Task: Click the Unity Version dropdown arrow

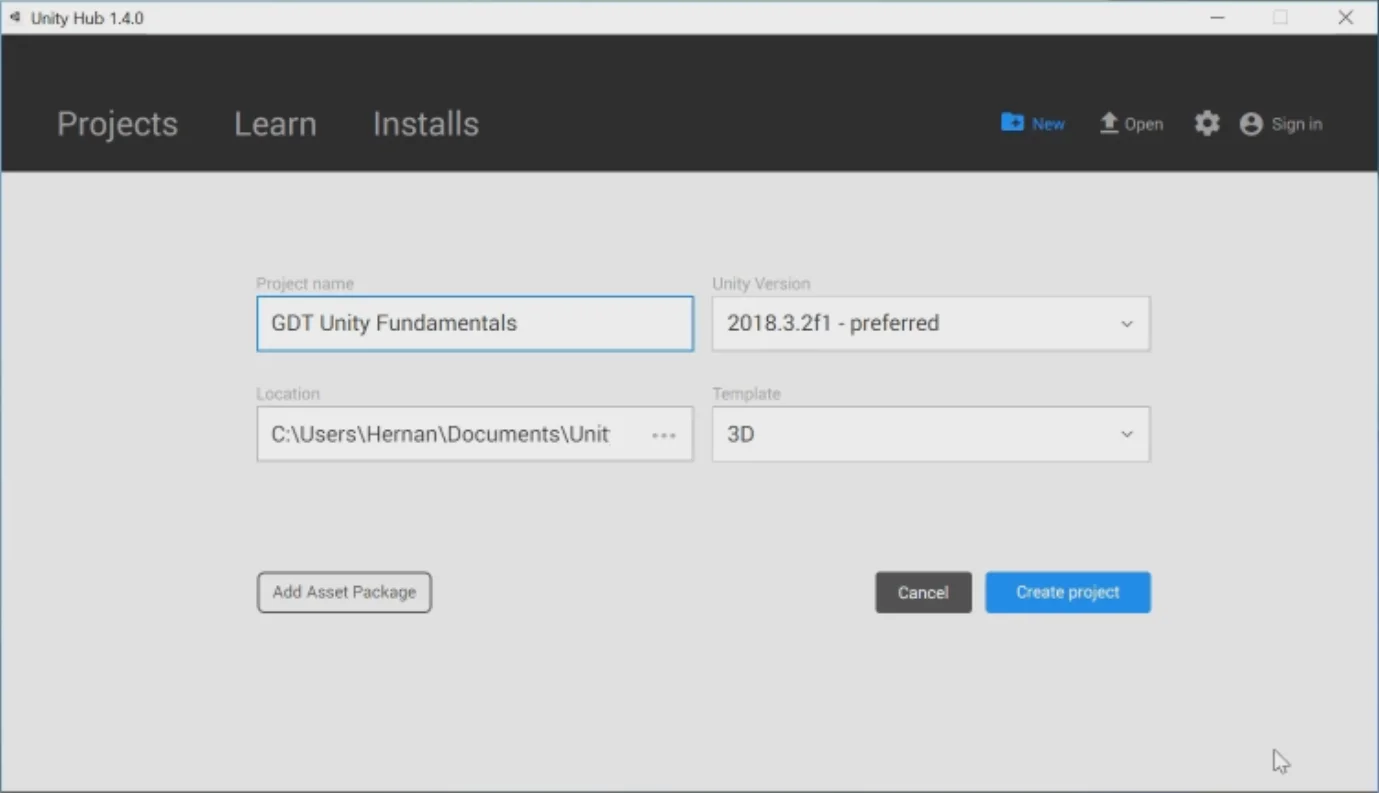Action: pyautogui.click(x=1127, y=324)
